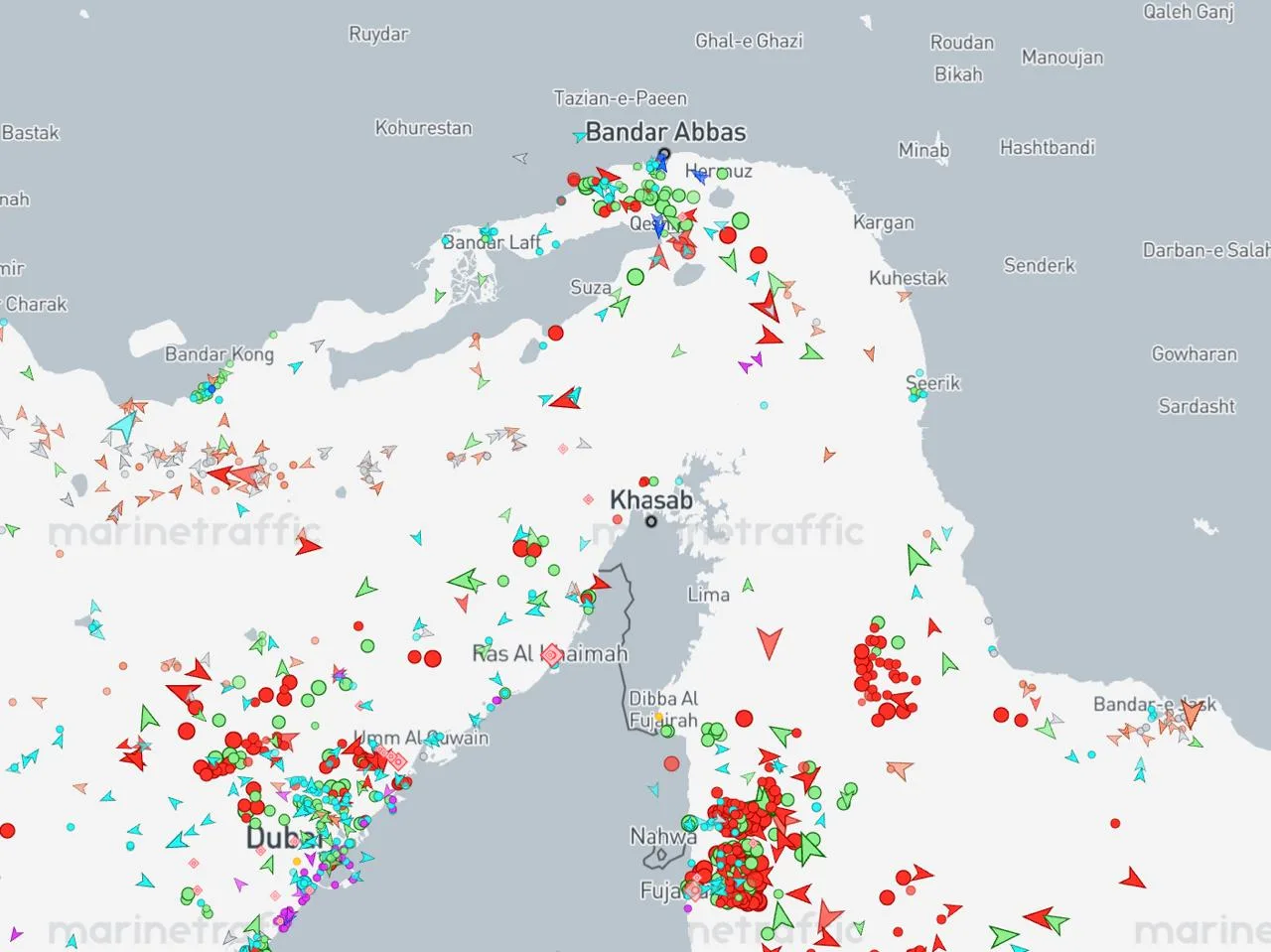Click the Hashtbandi label
Image resolution: width=1271 pixels, height=952 pixels.
[x=1048, y=147]
